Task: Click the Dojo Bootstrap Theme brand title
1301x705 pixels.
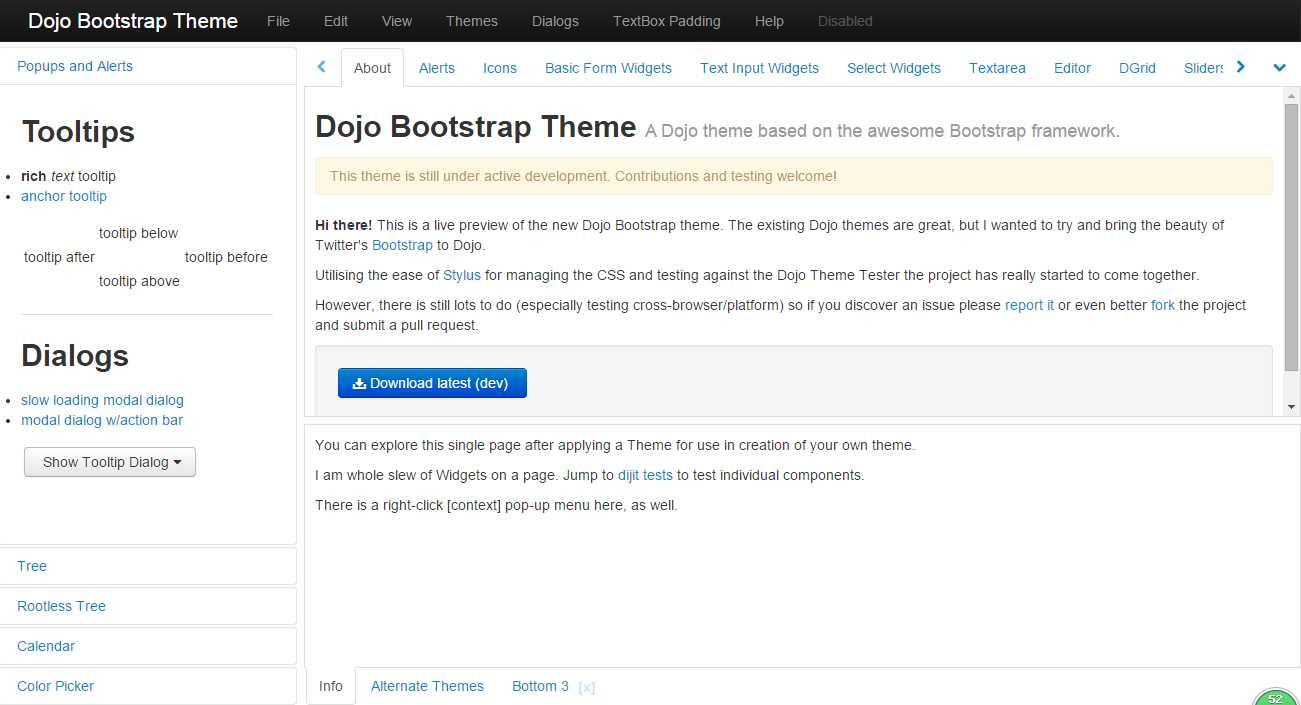Action: tap(133, 21)
